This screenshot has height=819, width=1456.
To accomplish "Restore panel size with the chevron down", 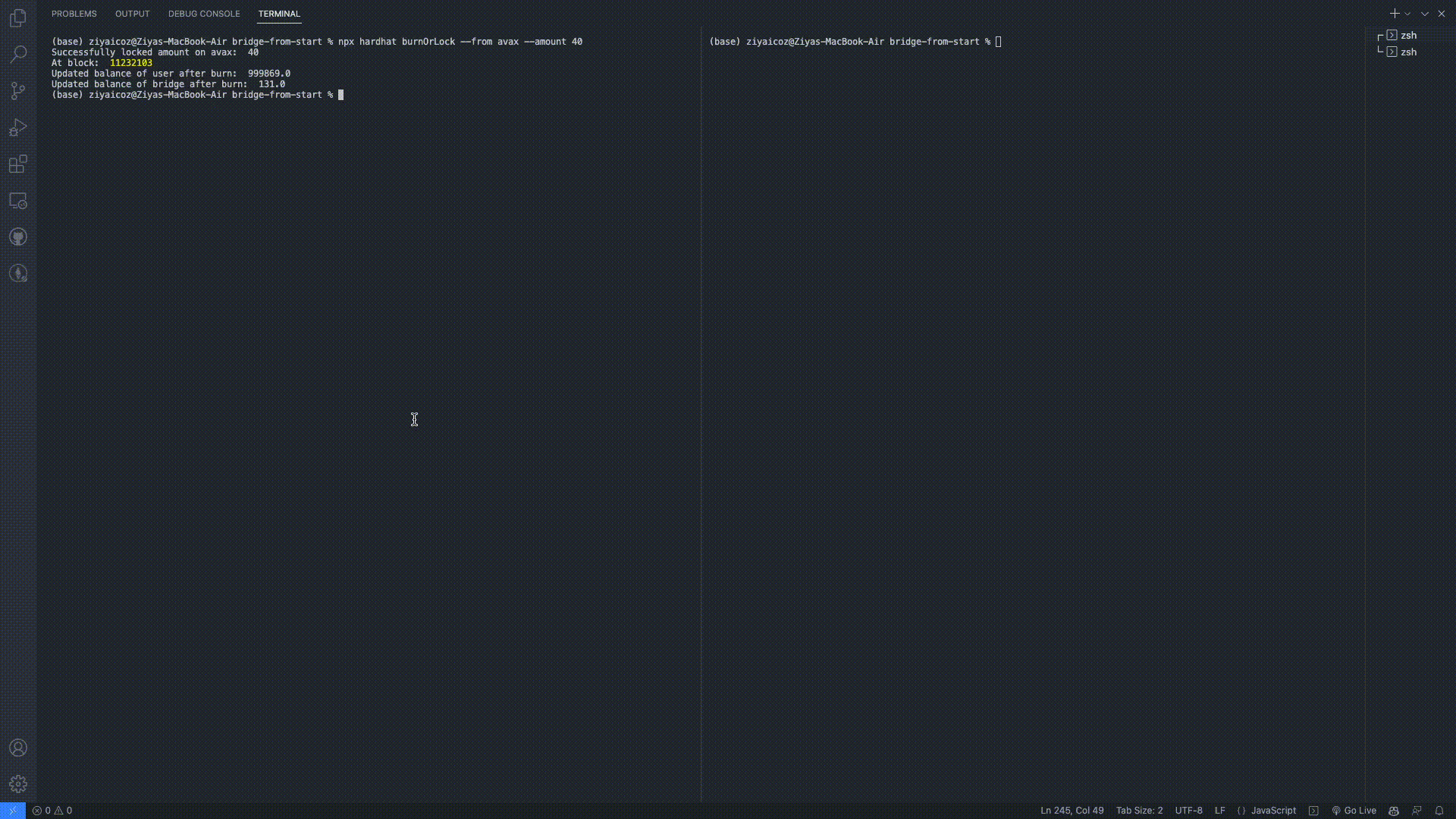I will pyautogui.click(x=1425, y=14).
